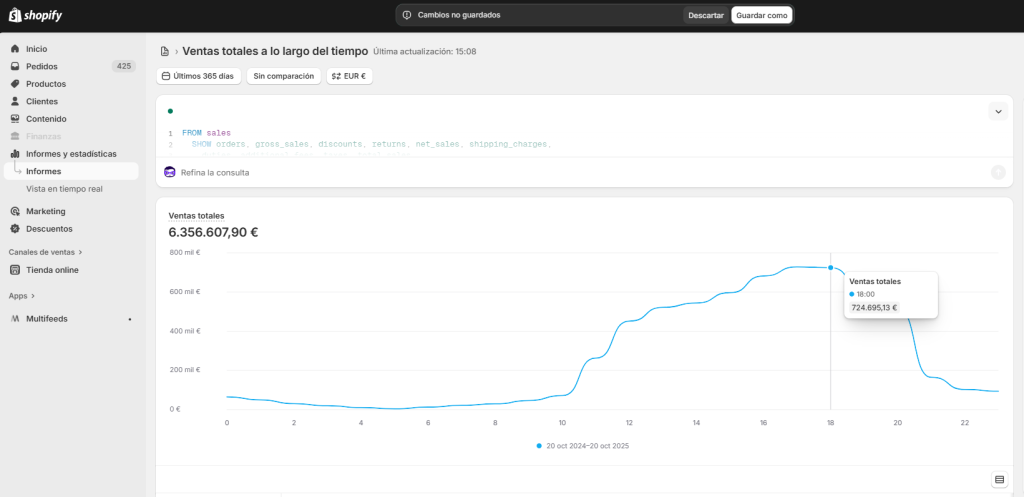Click the Descuentos badge icon
The height and width of the screenshot is (497, 1024).
(15, 229)
